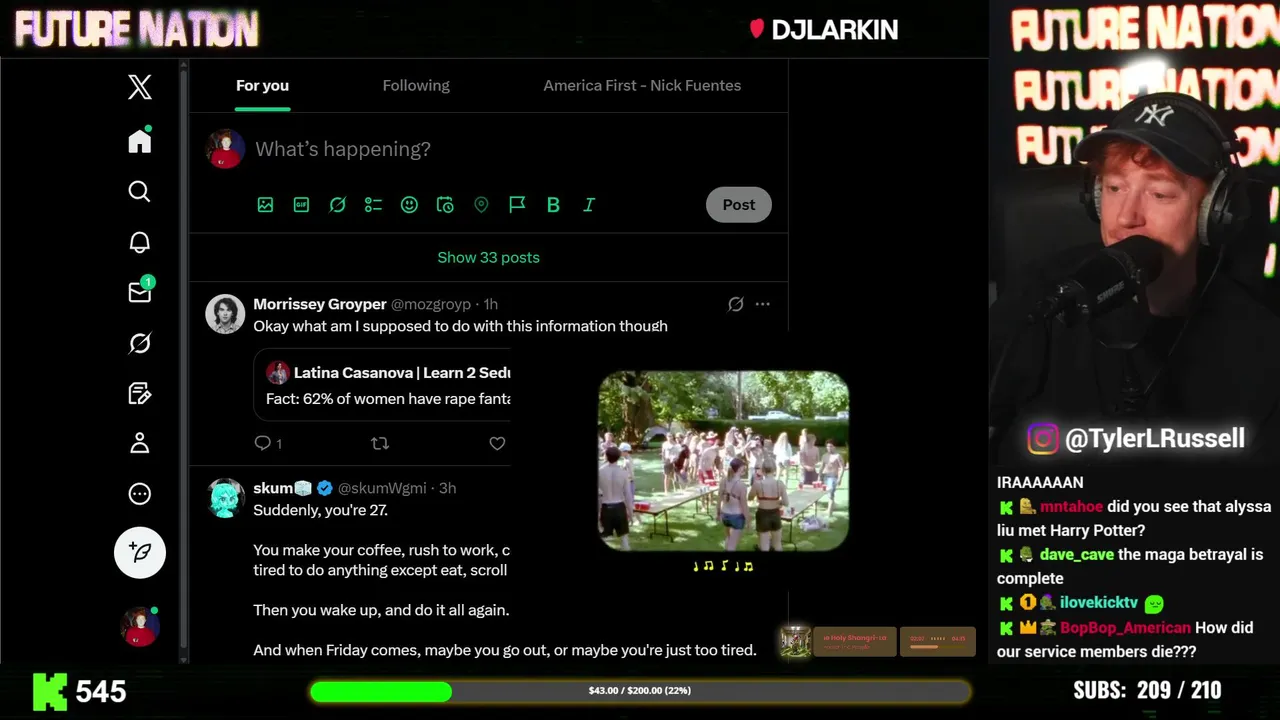1280x720 pixels.
Task: Open More options circle icon
Action: point(140,494)
